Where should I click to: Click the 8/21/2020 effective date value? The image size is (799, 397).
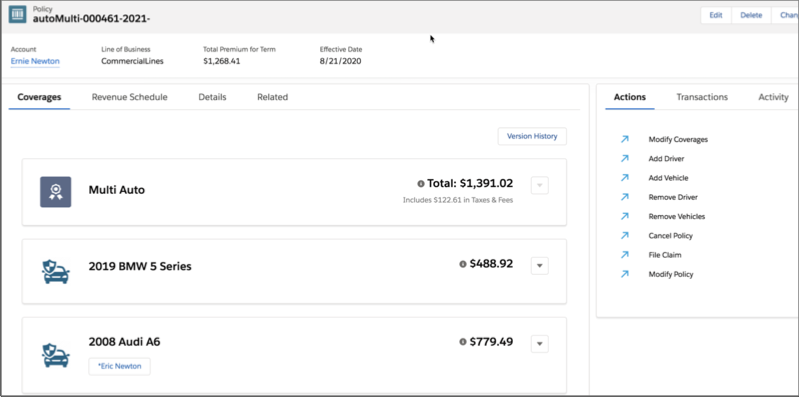click(341, 61)
